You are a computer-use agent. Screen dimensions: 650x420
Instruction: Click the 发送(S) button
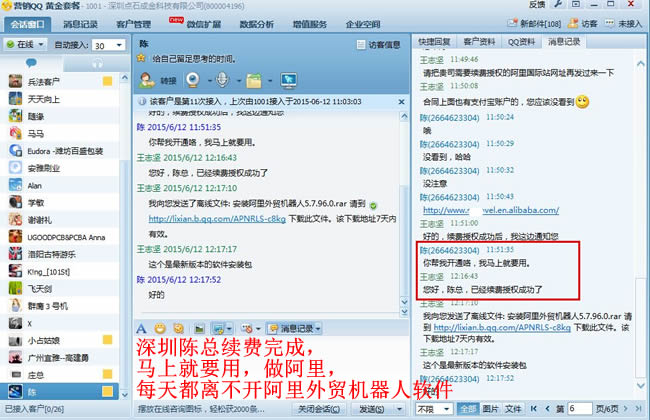tap(371, 409)
